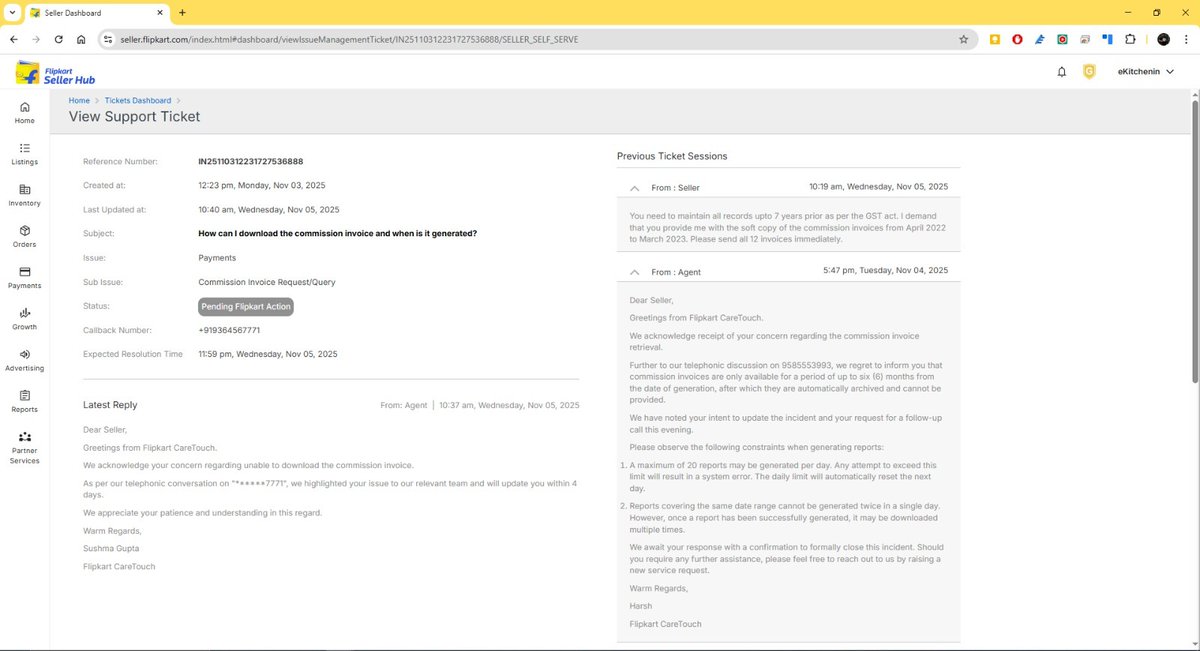Open the Reports section

[x=24, y=401]
